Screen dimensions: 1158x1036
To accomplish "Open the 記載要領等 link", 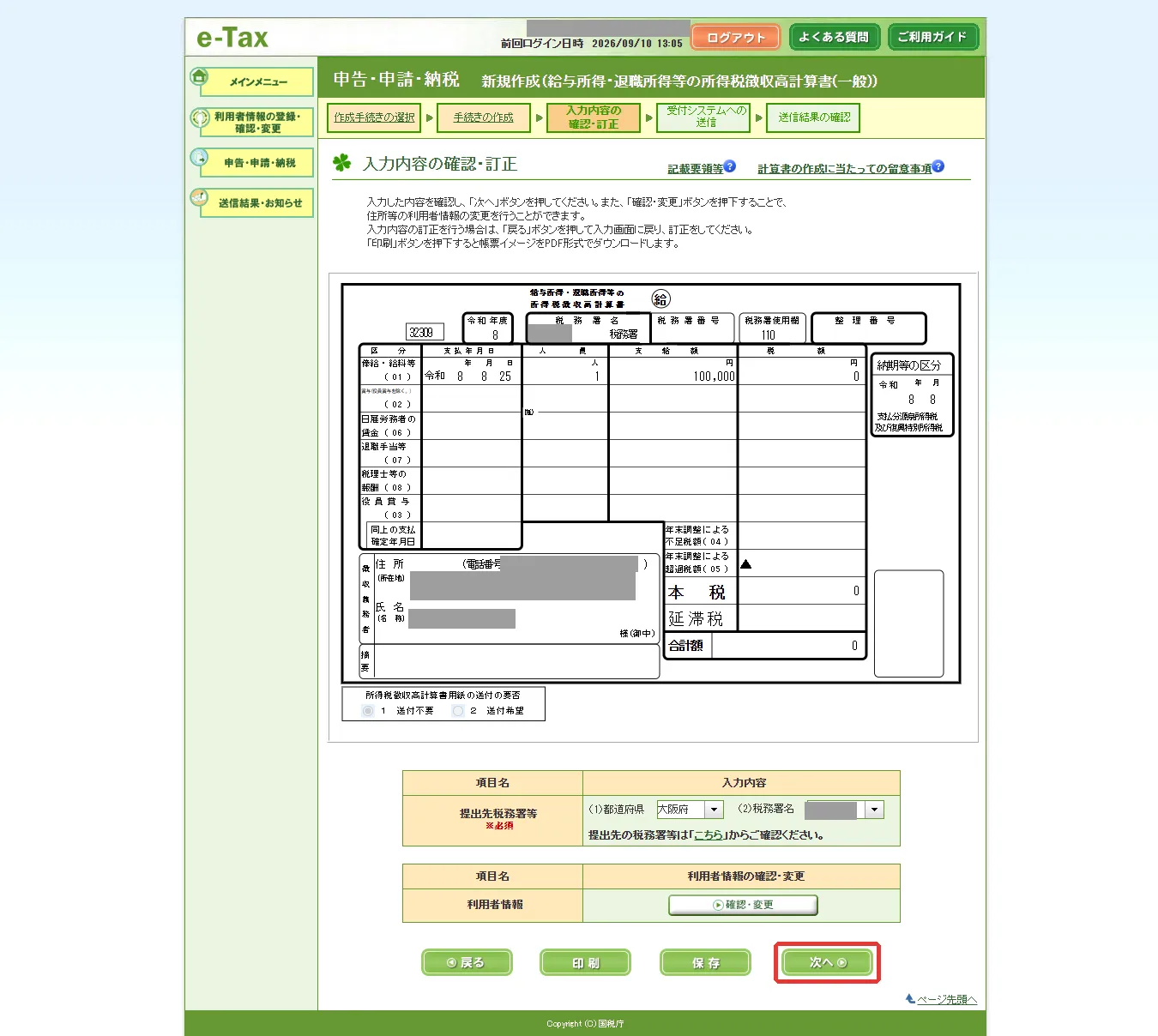I will click(x=696, y=169).
